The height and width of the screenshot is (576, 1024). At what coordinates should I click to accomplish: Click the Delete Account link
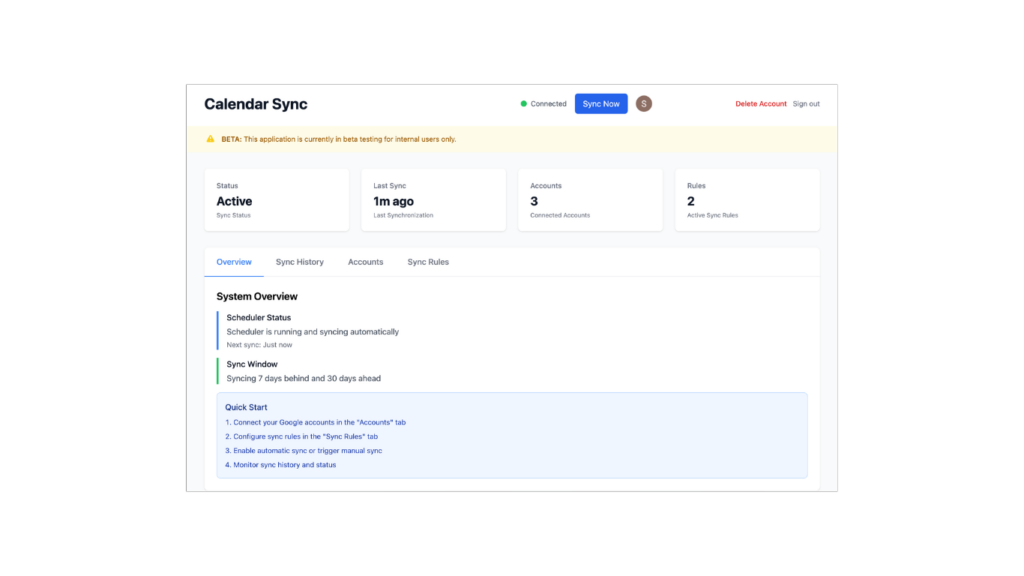[760, 104]
